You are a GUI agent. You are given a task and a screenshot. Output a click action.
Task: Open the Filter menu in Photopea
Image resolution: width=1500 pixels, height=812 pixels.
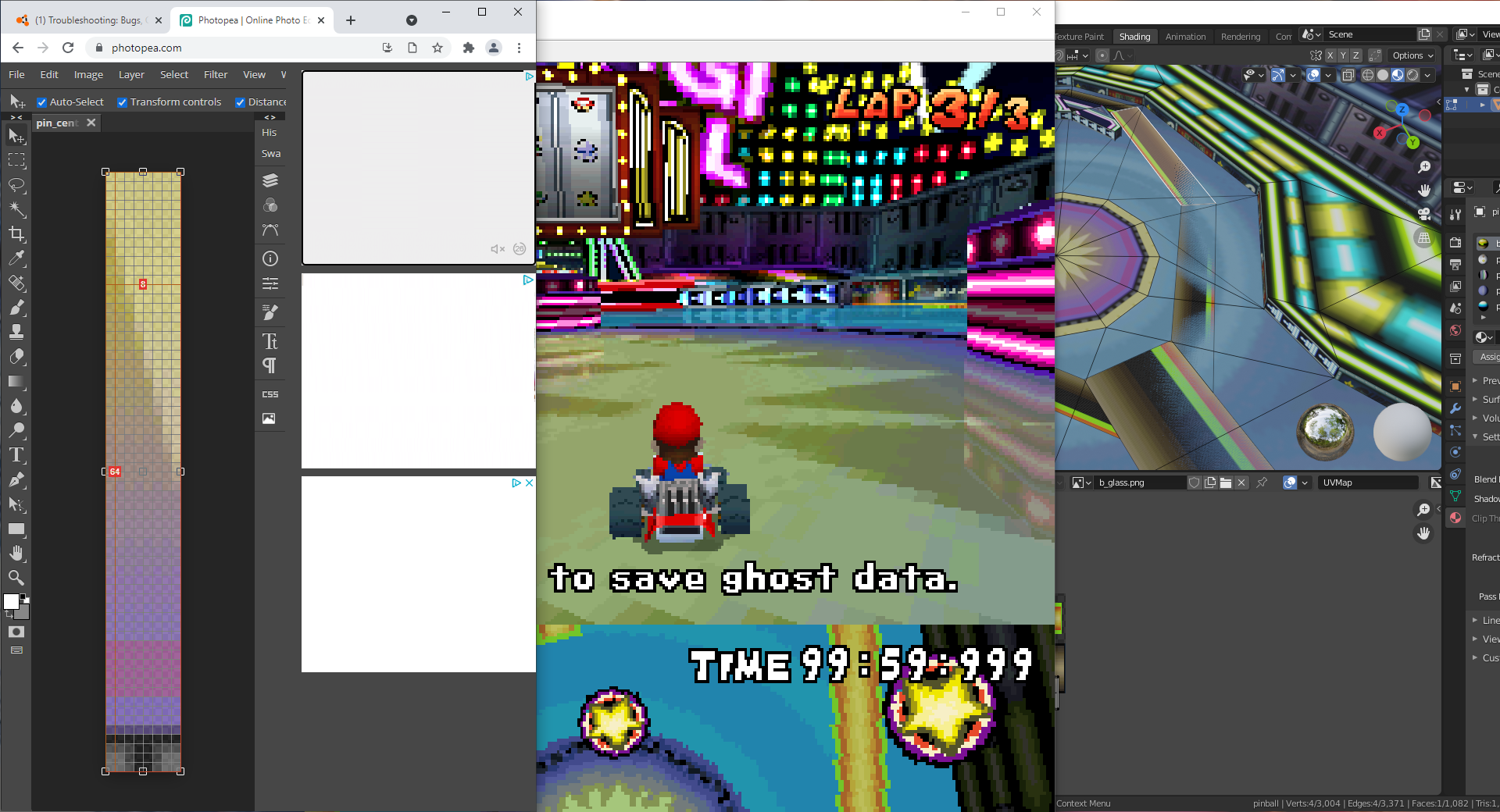(x=216, y=75)
